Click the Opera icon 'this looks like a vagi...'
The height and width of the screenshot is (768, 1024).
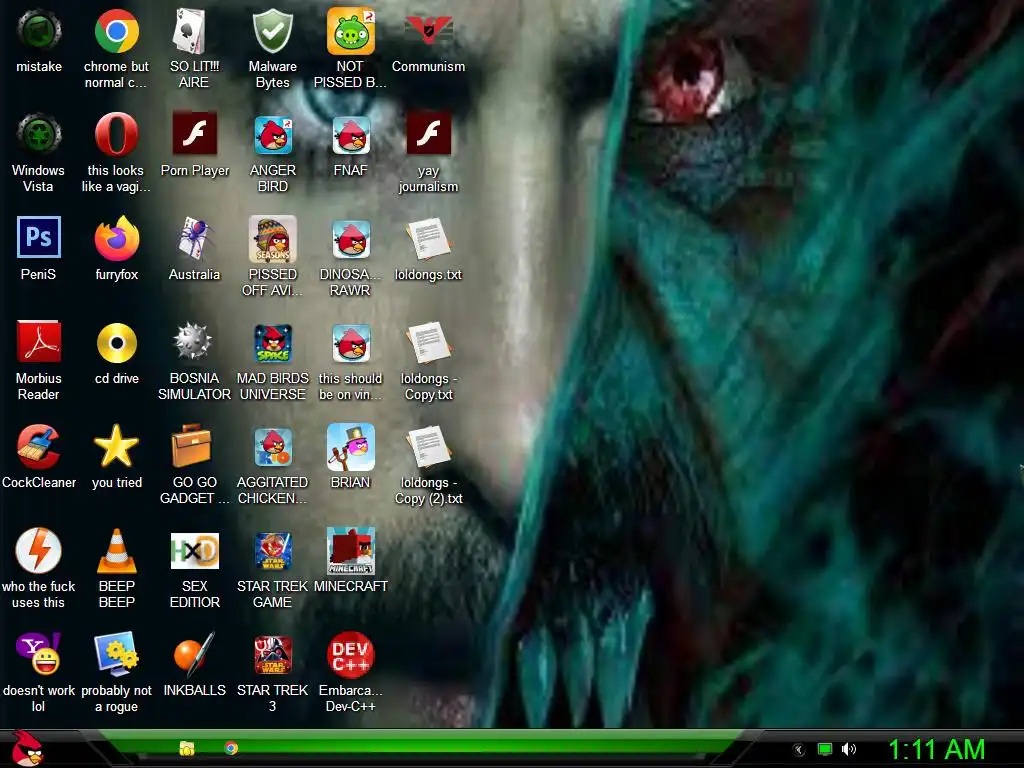click(116, 135)
